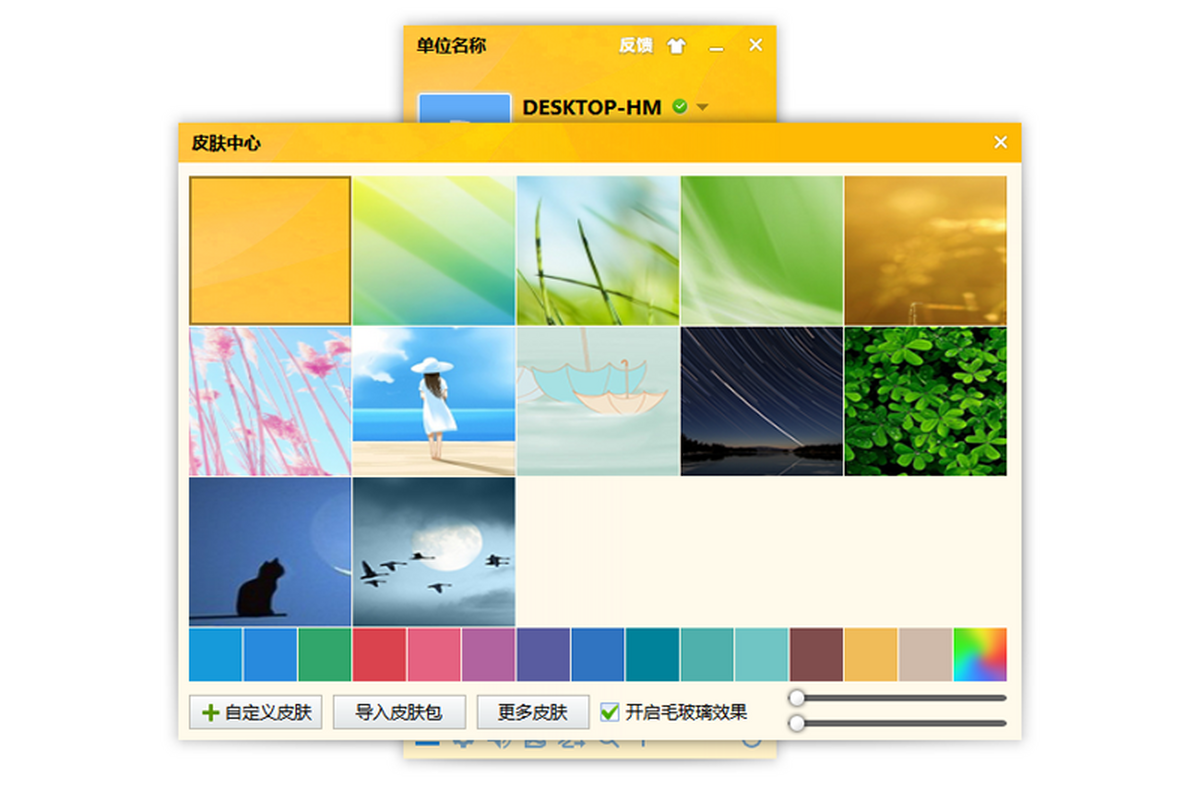Select the girl on beach skin thumbnail

[x=434, y=401]
